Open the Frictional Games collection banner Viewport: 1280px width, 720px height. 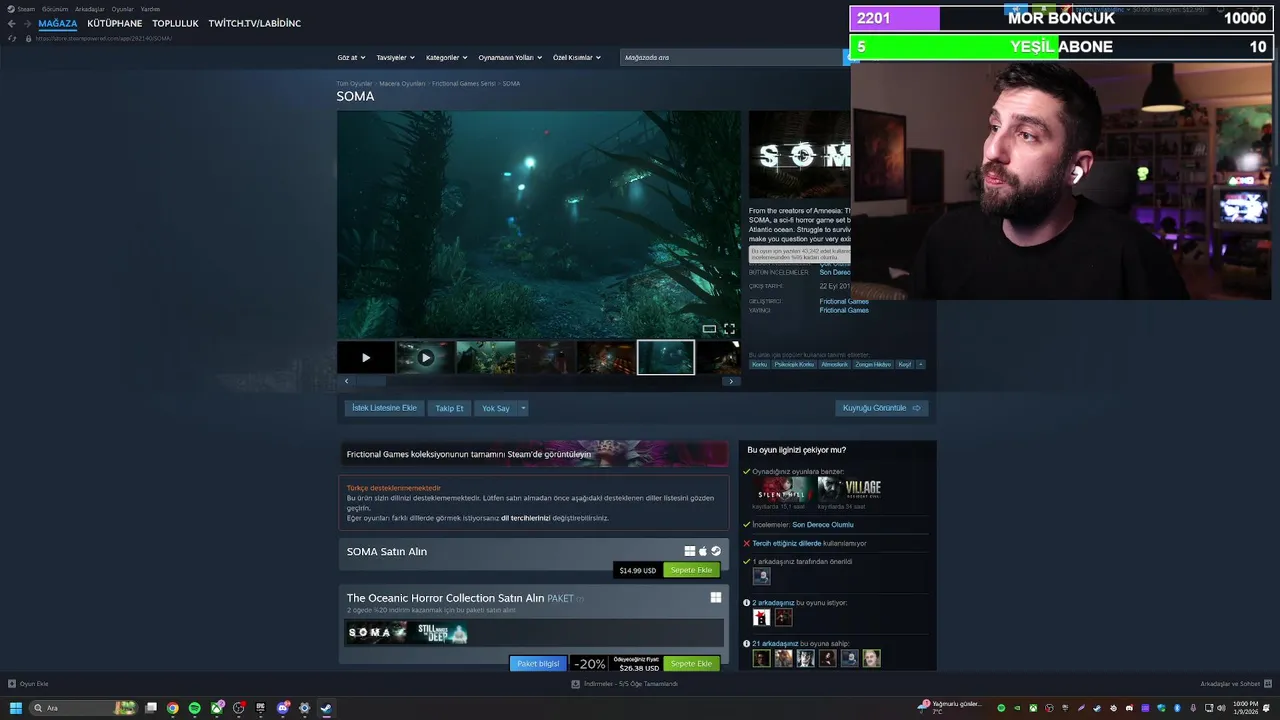coord(534,454)
